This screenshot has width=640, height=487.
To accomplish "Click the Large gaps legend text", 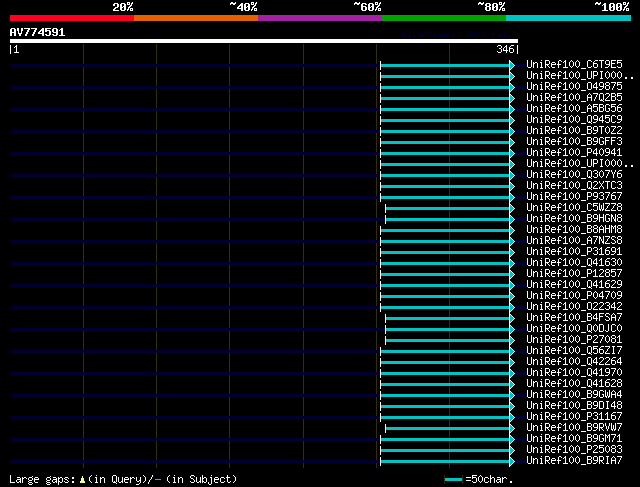I will (42, 479).
